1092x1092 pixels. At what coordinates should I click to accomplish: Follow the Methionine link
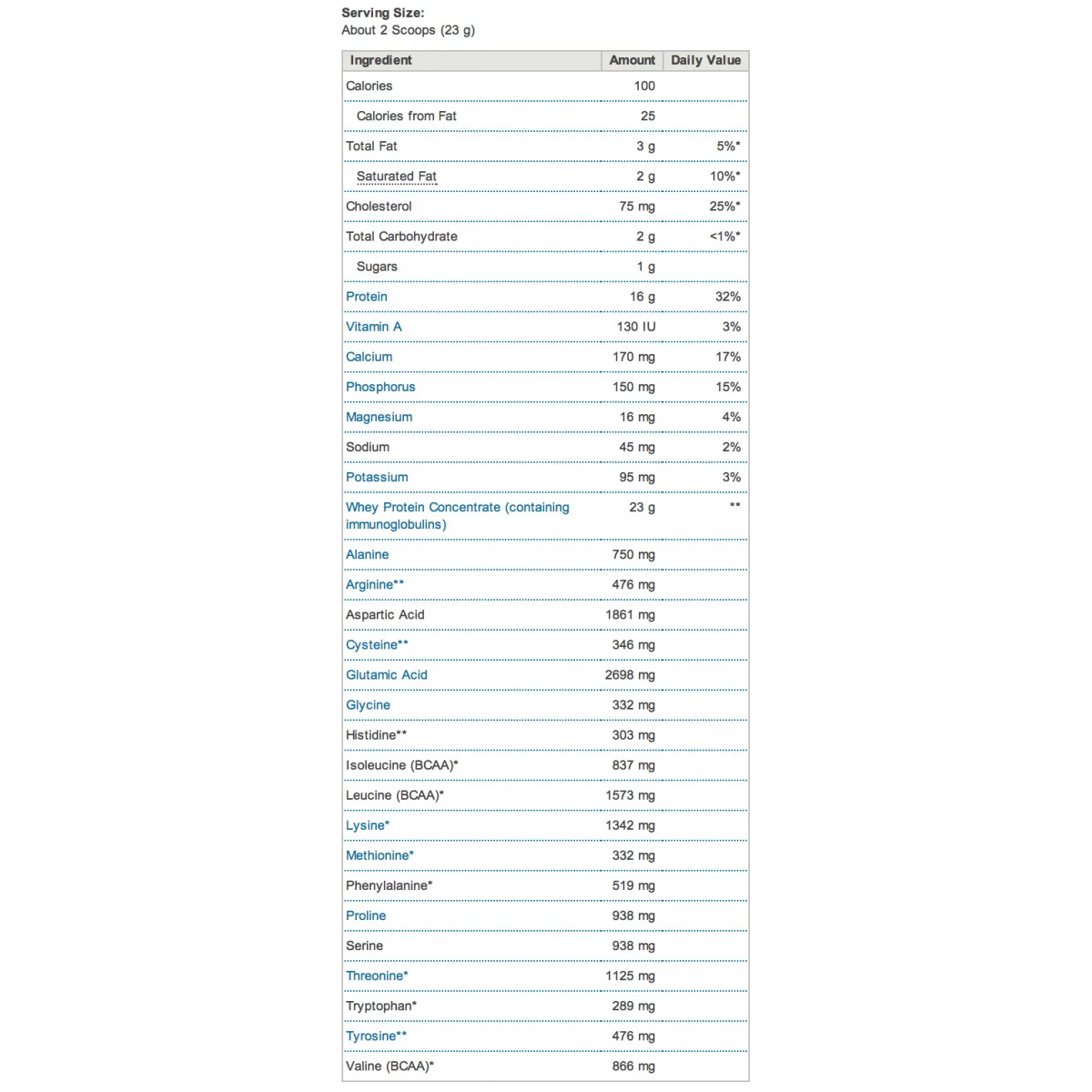[x=377, y=855]
